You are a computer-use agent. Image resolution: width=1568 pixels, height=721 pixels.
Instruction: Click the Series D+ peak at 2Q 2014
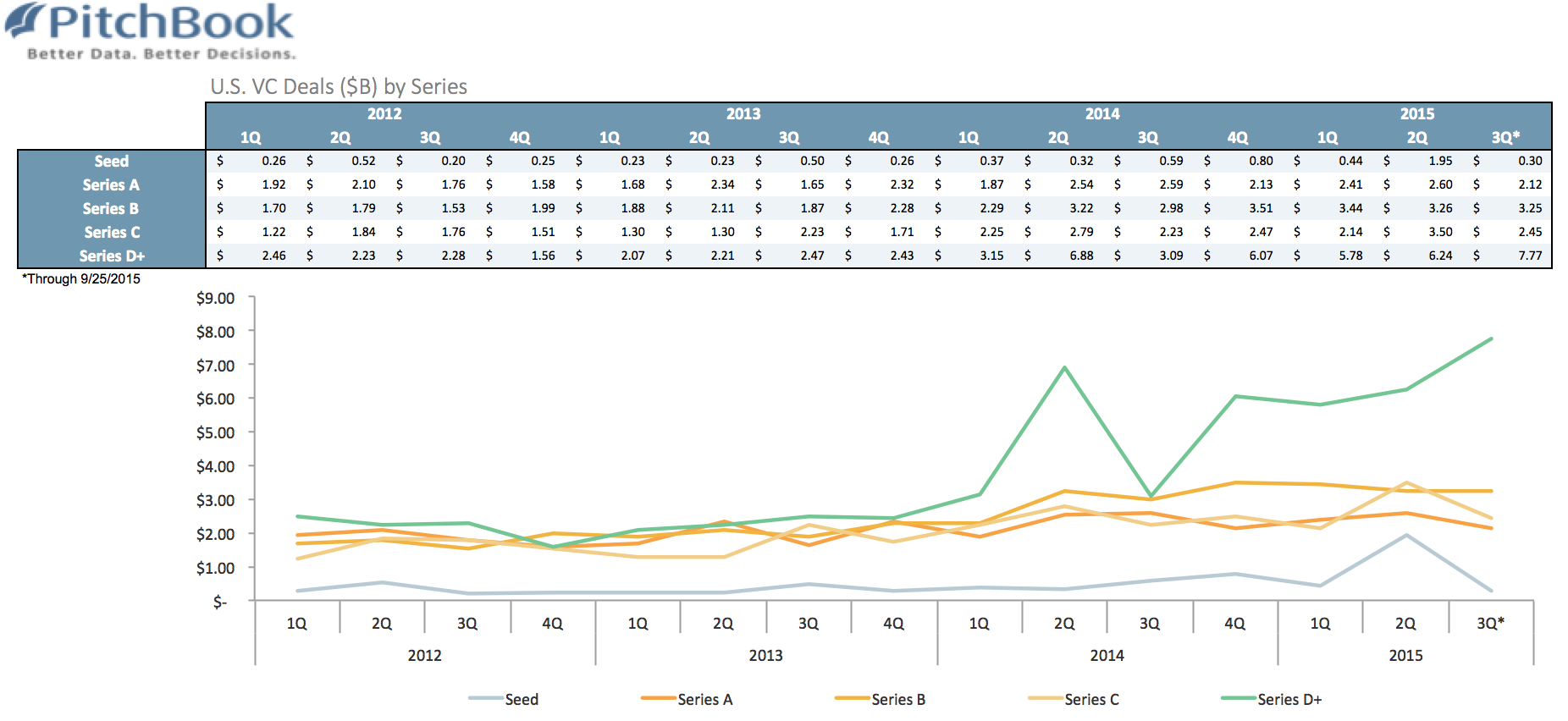point(1064,367)
